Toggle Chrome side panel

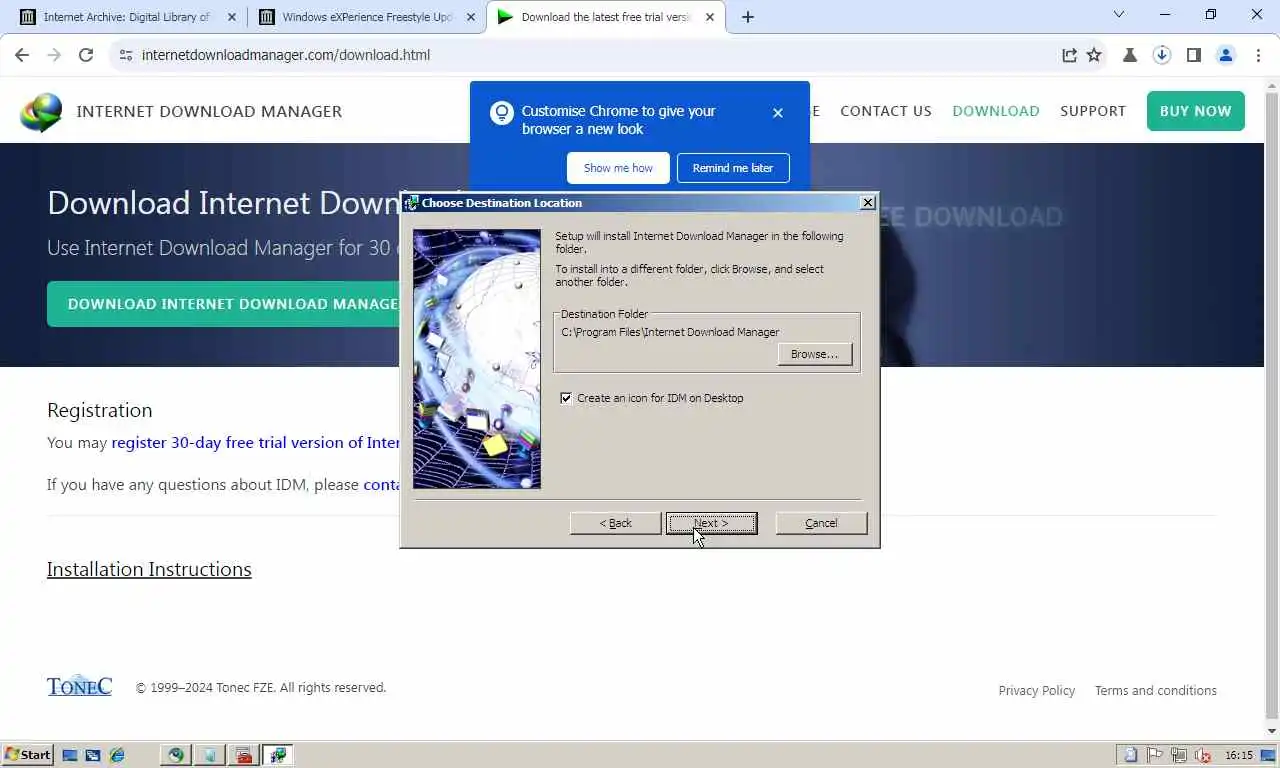pyautogui.click(x=1194, y=55)
